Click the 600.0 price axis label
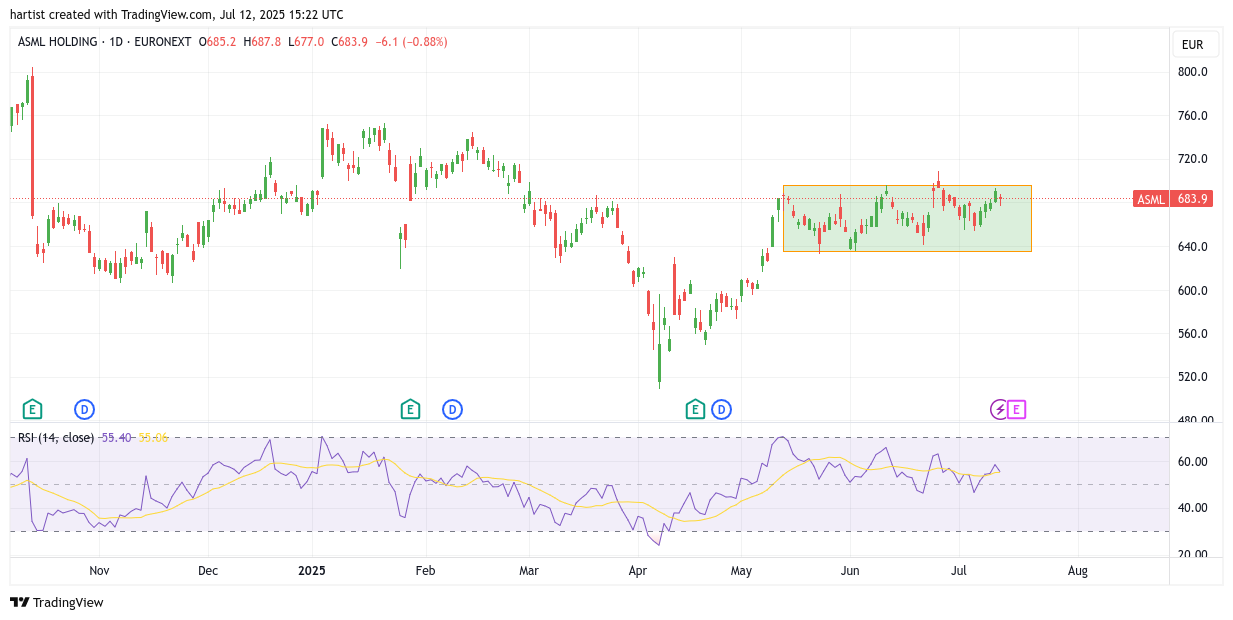Viewport: 1233px width, 620px height. [1193, 291]
